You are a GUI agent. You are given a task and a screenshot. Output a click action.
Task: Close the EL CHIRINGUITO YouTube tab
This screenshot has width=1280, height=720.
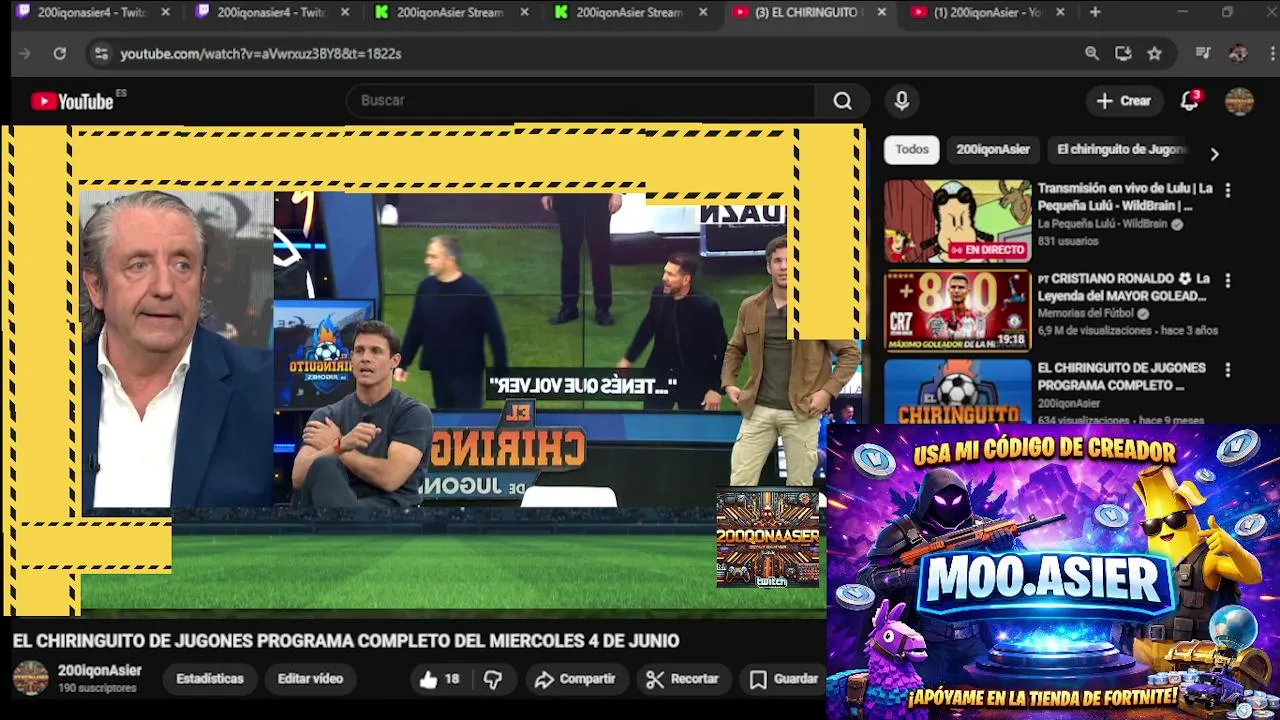pyautogui.click(x=881, y=12)
